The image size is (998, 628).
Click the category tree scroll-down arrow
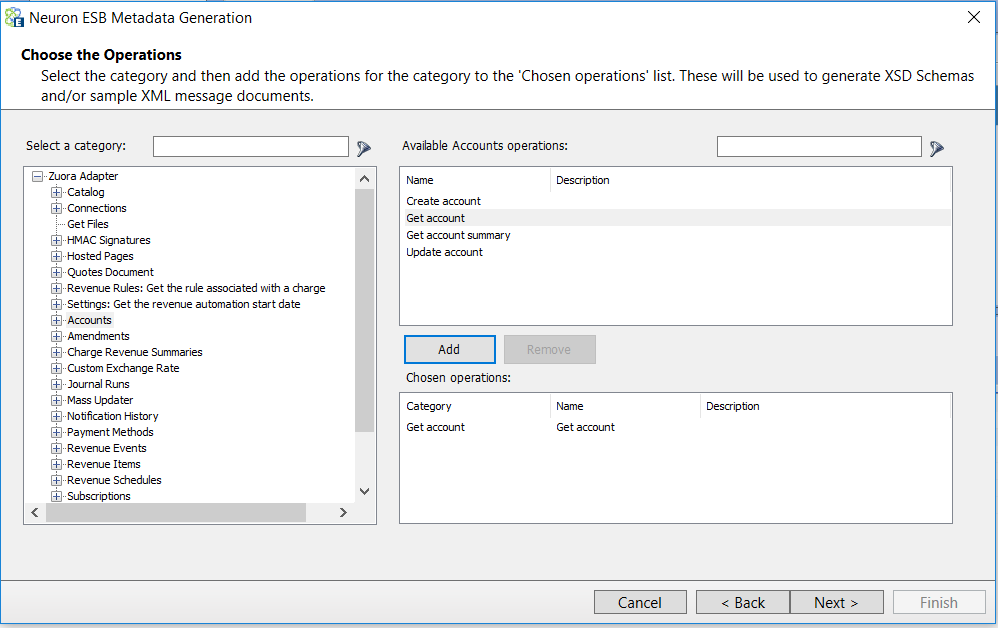point(365,491)
